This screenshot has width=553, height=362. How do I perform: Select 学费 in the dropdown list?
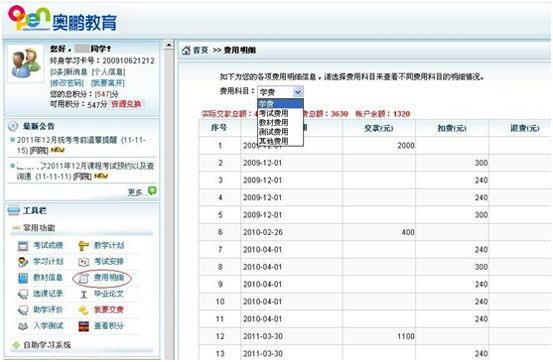point(280,104)
